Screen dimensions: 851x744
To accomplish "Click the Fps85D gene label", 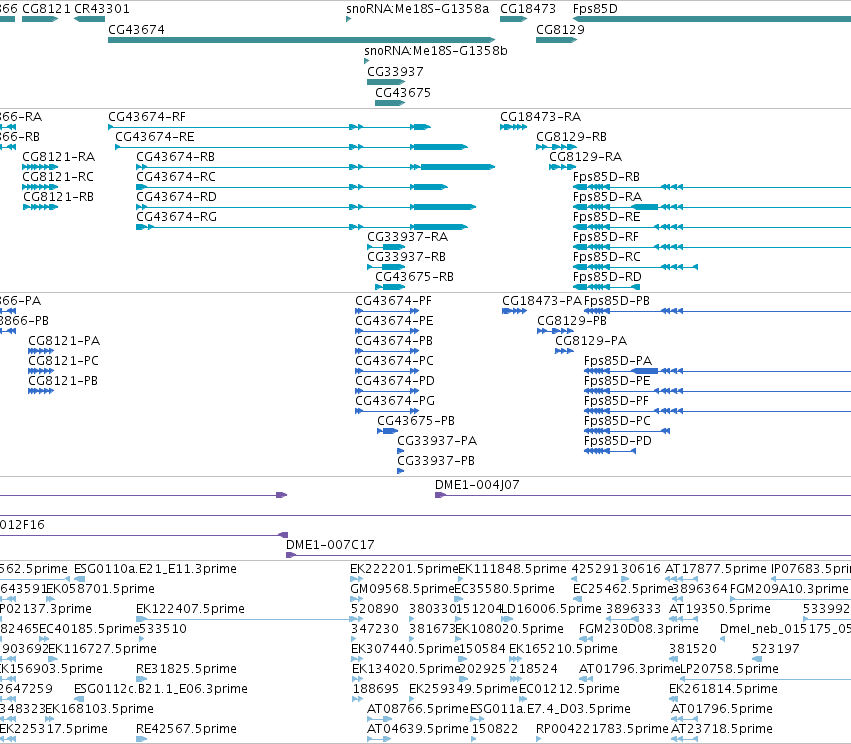I will tap(595, 9).
